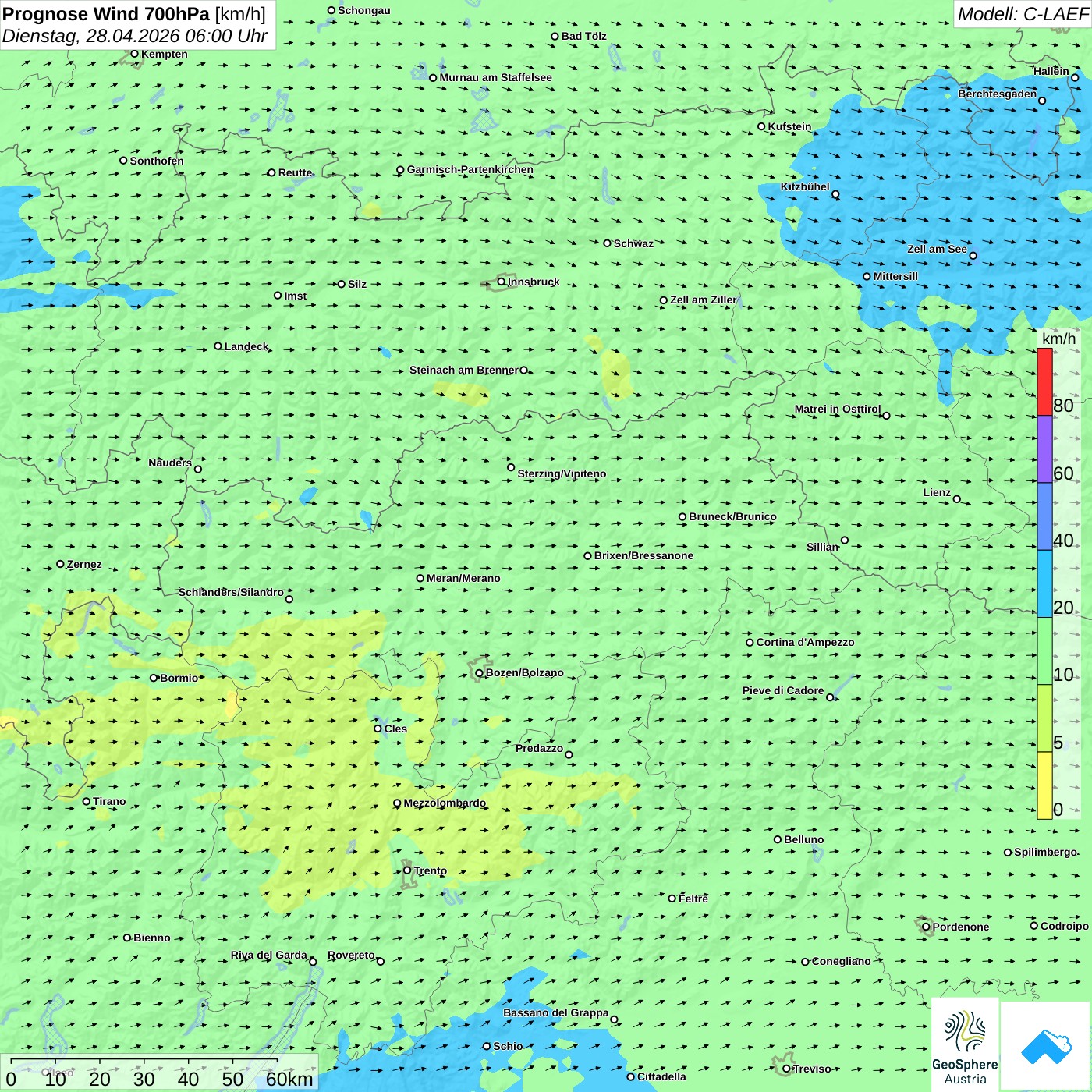Click the red 80 km/h legend color

1044,381
